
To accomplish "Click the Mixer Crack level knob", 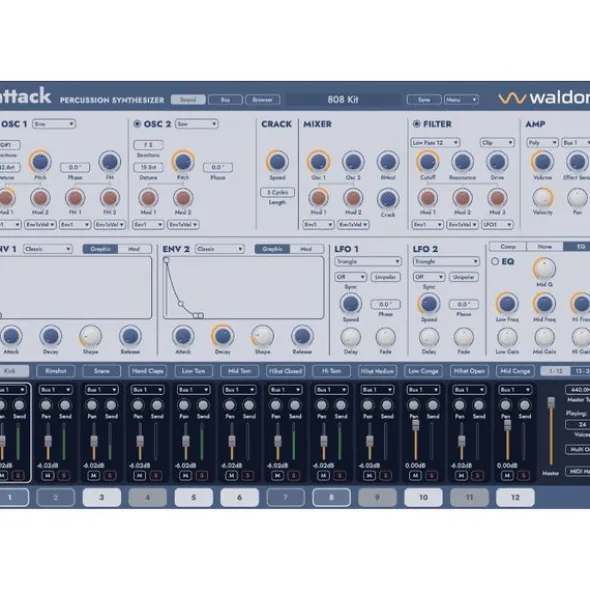I will coord(388,199).
